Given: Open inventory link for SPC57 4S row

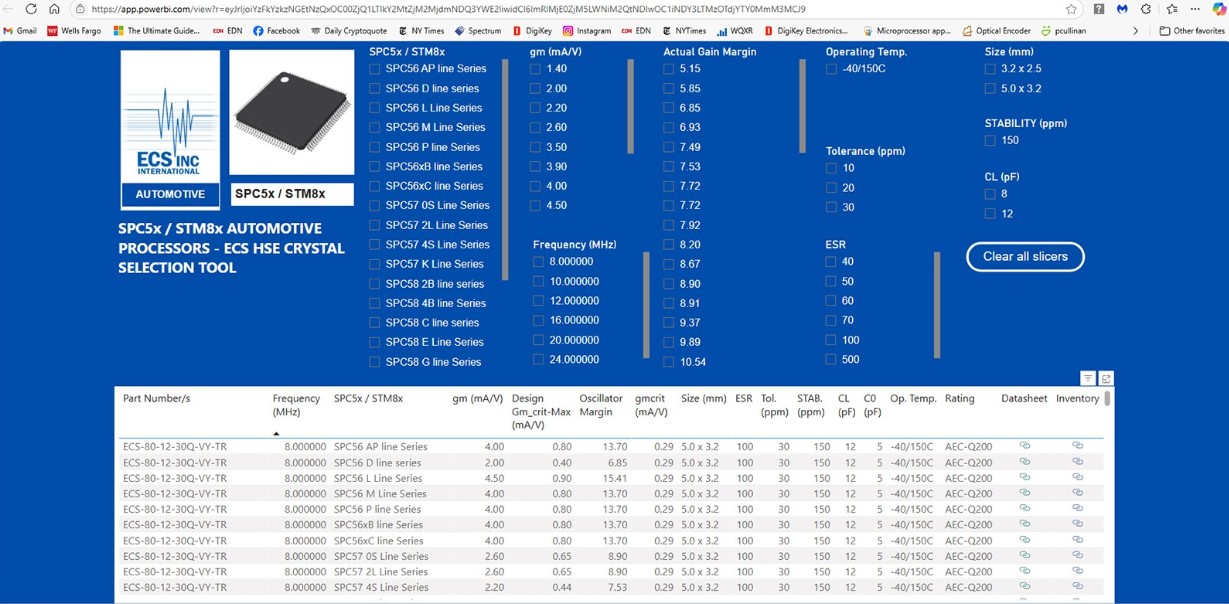Looking at the screenshot, I should 1077,587.
